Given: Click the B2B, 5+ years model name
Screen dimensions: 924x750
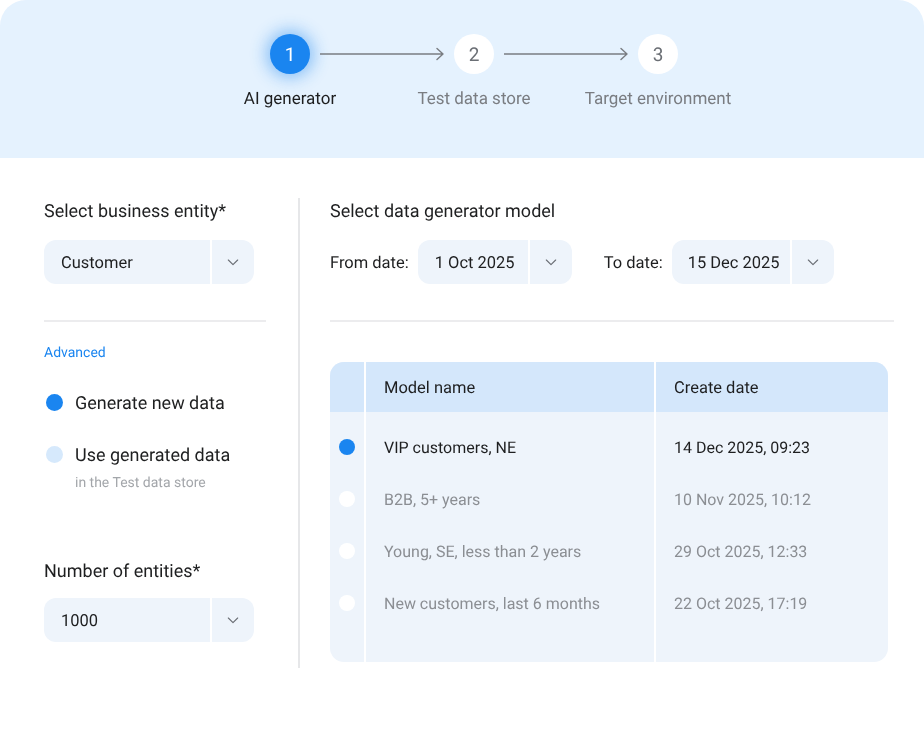Looking at the screenshot, I should coord(432,500).
